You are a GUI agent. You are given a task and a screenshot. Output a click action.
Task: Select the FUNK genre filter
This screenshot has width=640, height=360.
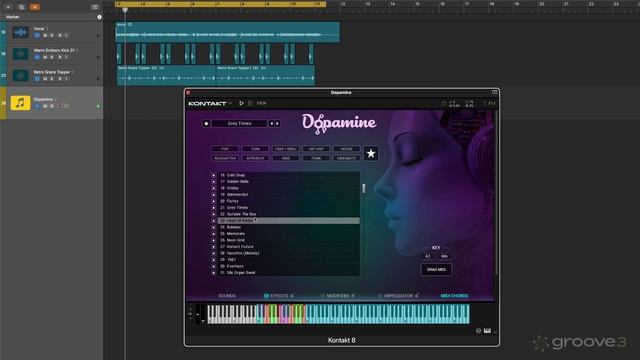pyautogui.click(x=316, y=158)
